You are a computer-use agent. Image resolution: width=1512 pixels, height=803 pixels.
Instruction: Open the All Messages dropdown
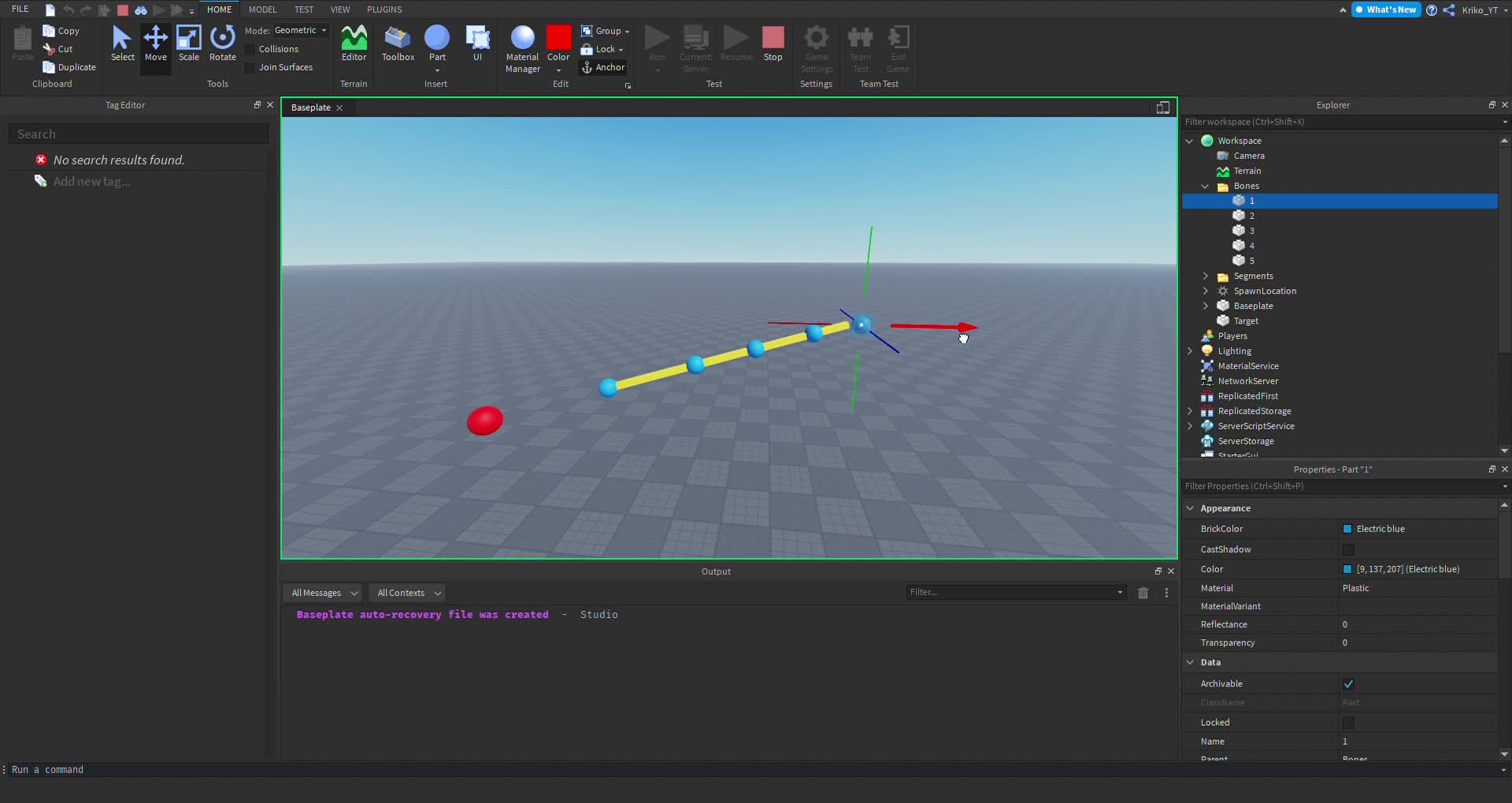(x=324, y=593)
